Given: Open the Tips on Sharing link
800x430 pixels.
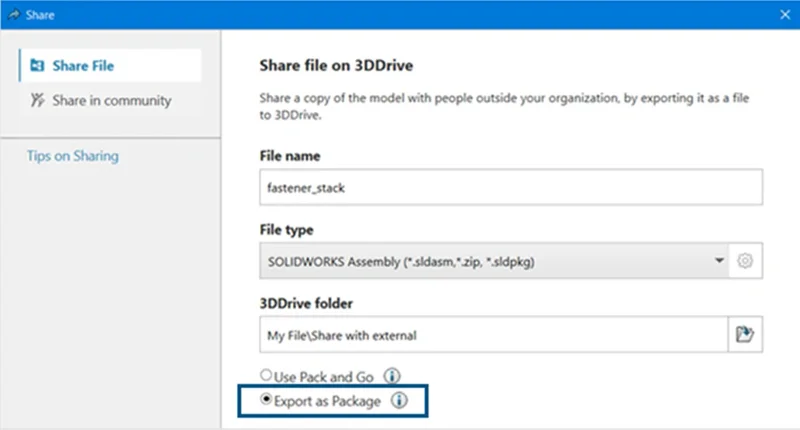Looking at the screenshot, I should click(x=72, y=156).
